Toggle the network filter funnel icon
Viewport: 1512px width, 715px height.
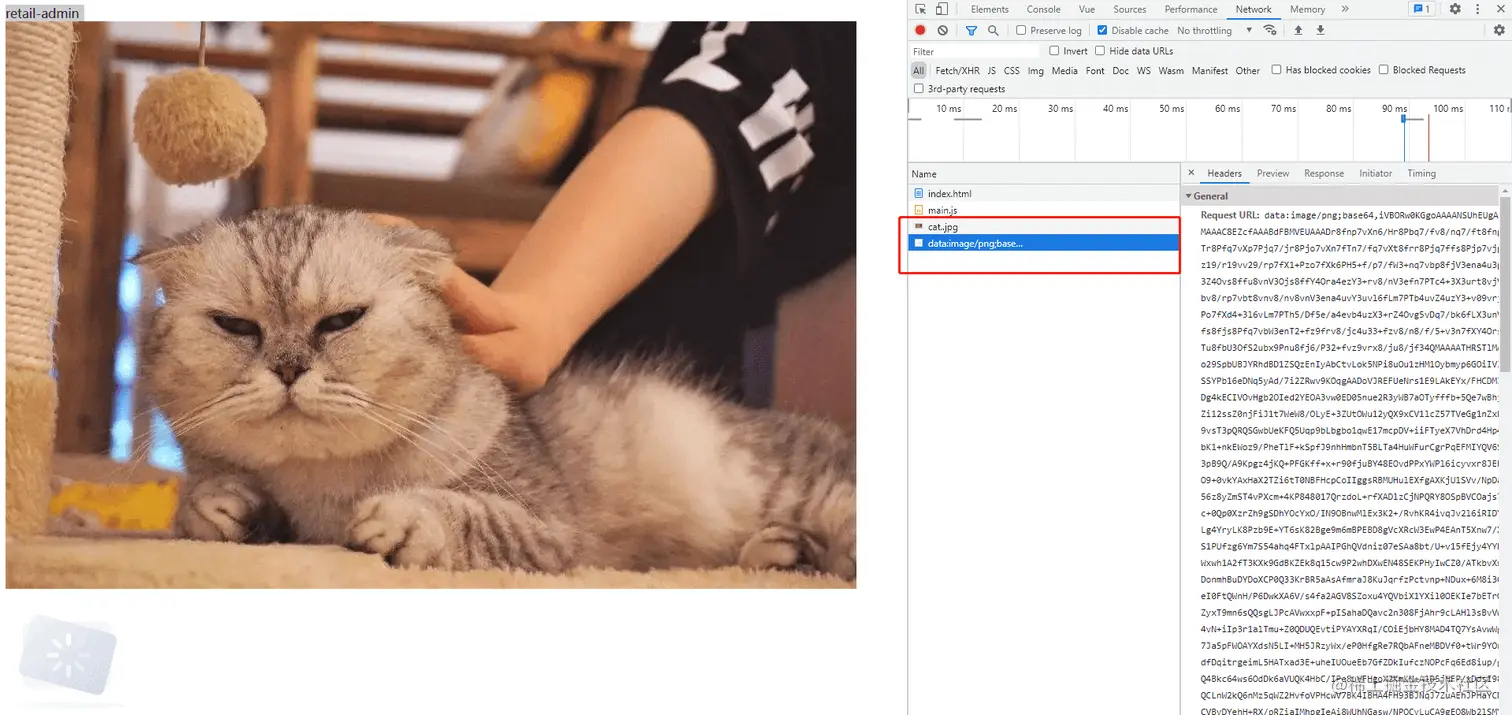971,30
